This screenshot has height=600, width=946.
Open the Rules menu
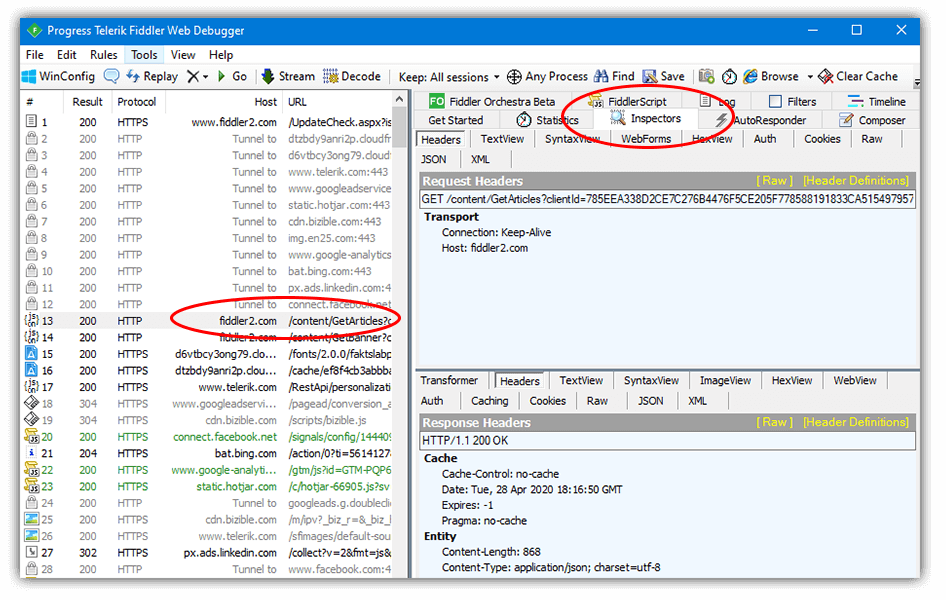104,55
